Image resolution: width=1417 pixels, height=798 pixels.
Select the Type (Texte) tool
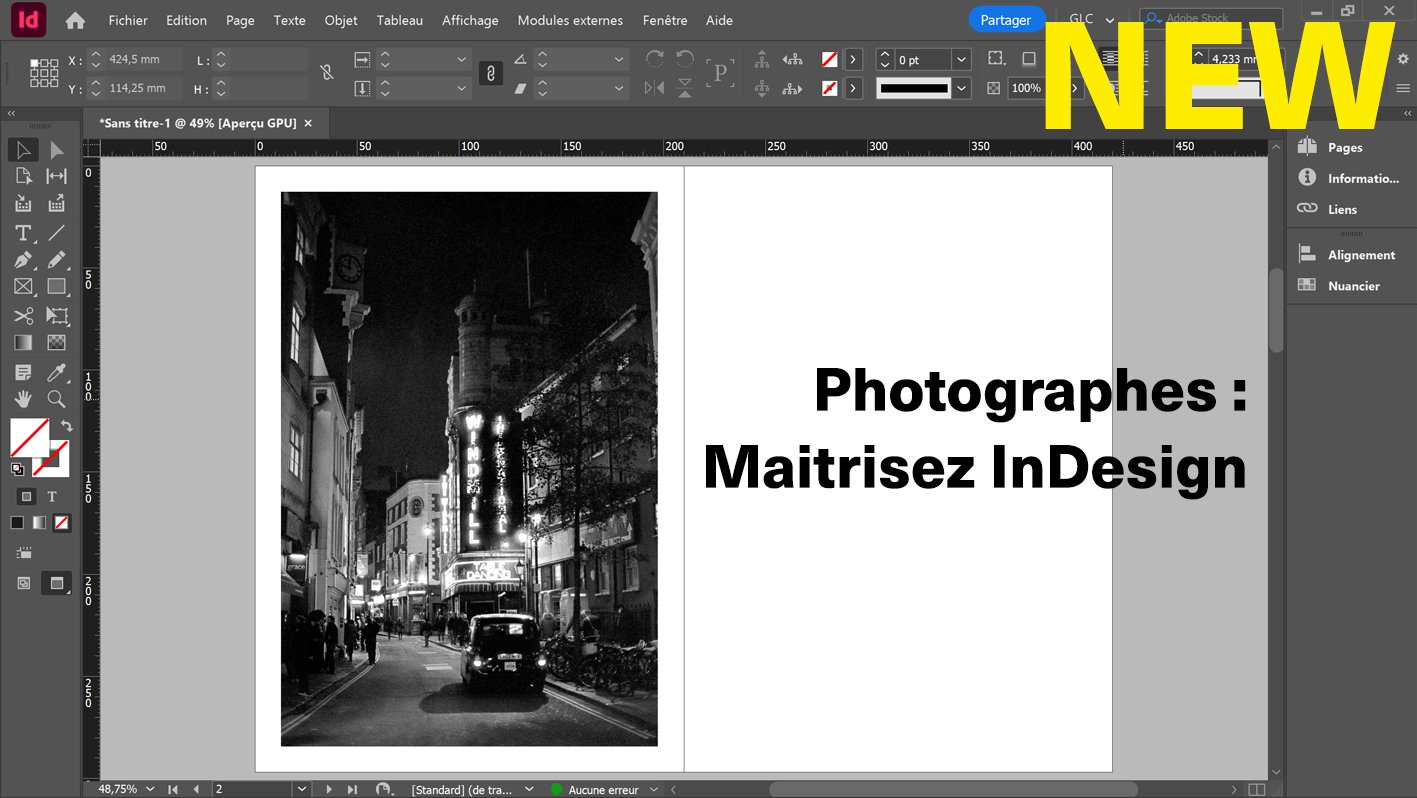point(23,233)
